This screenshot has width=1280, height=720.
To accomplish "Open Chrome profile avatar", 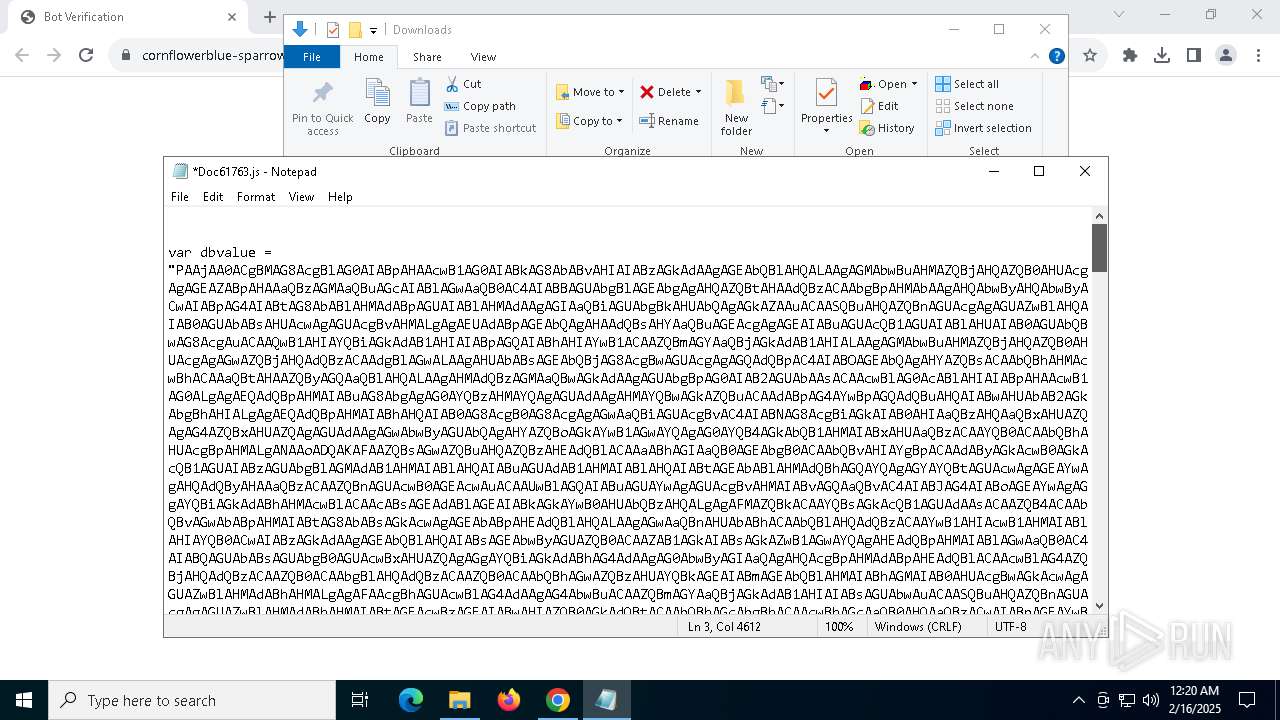I will [1226, 56].
